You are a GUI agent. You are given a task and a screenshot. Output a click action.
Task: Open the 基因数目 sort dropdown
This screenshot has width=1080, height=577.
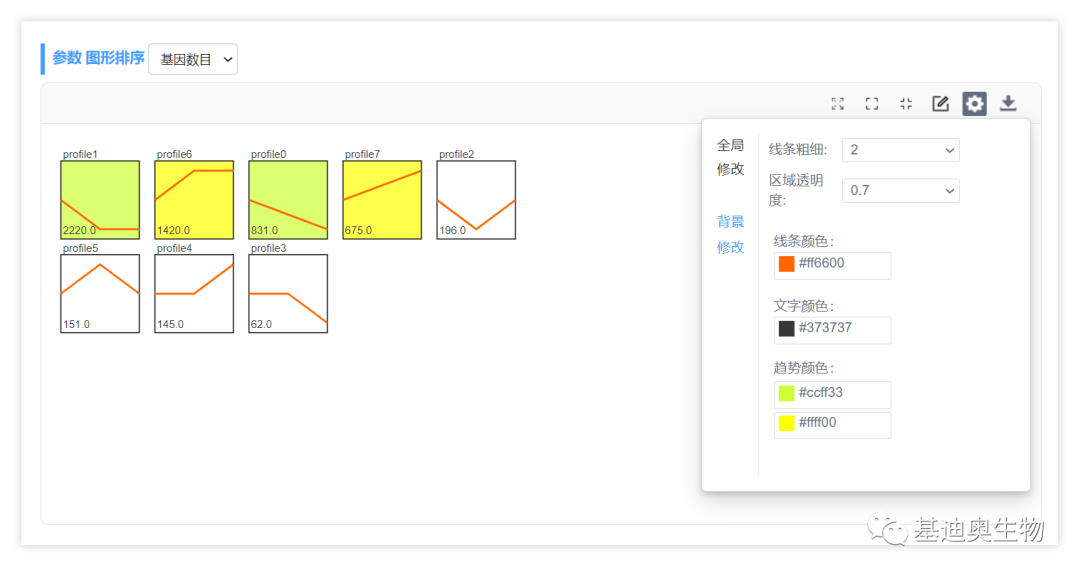[x=193, y=60]
